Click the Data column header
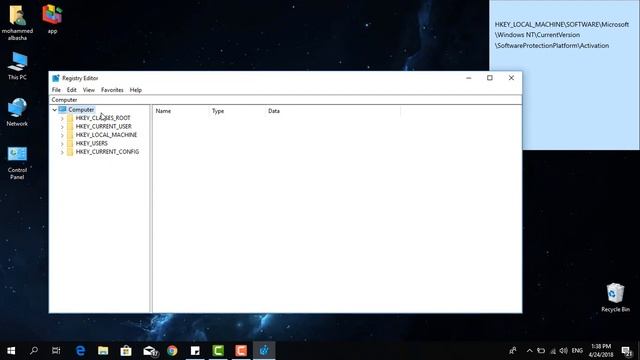Viewport: 640px width, 360px height. click(x=333, y=111)
